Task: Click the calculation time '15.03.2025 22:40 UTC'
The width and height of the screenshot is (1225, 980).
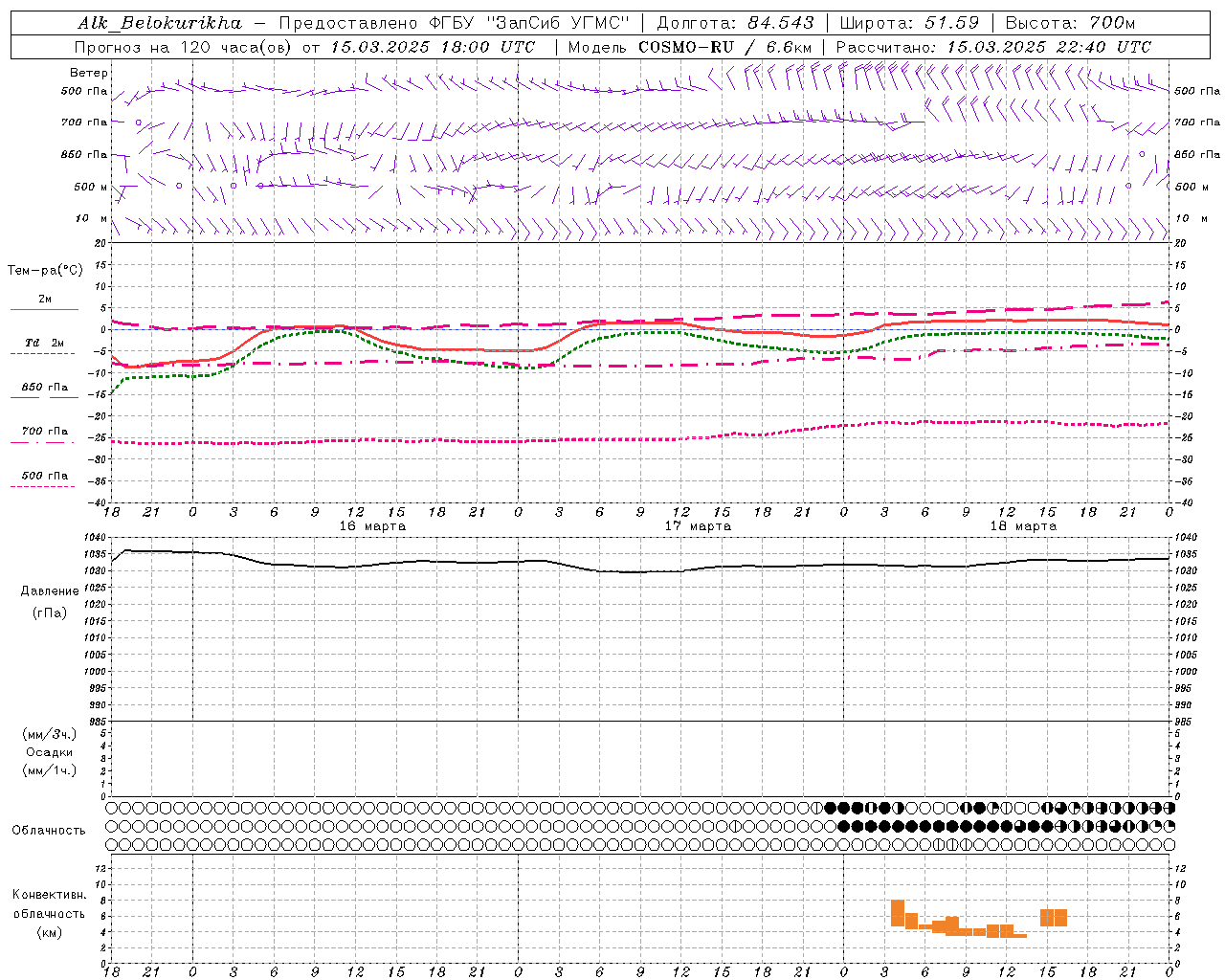Action: point(1049,47)
